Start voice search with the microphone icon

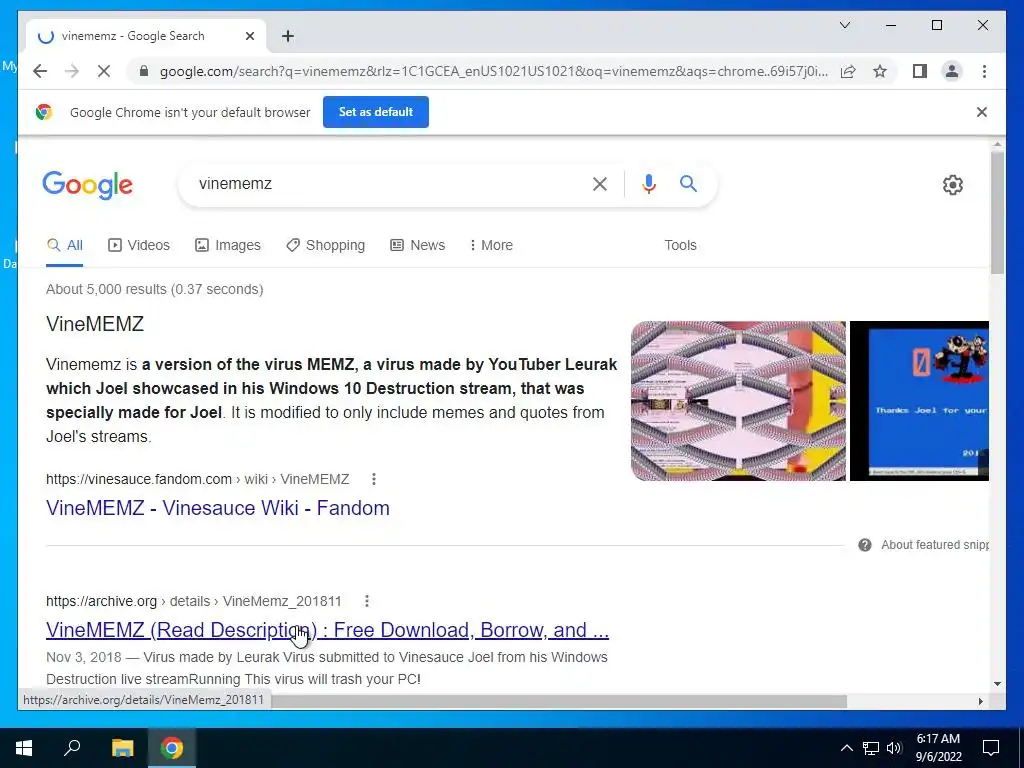(648, 184)
